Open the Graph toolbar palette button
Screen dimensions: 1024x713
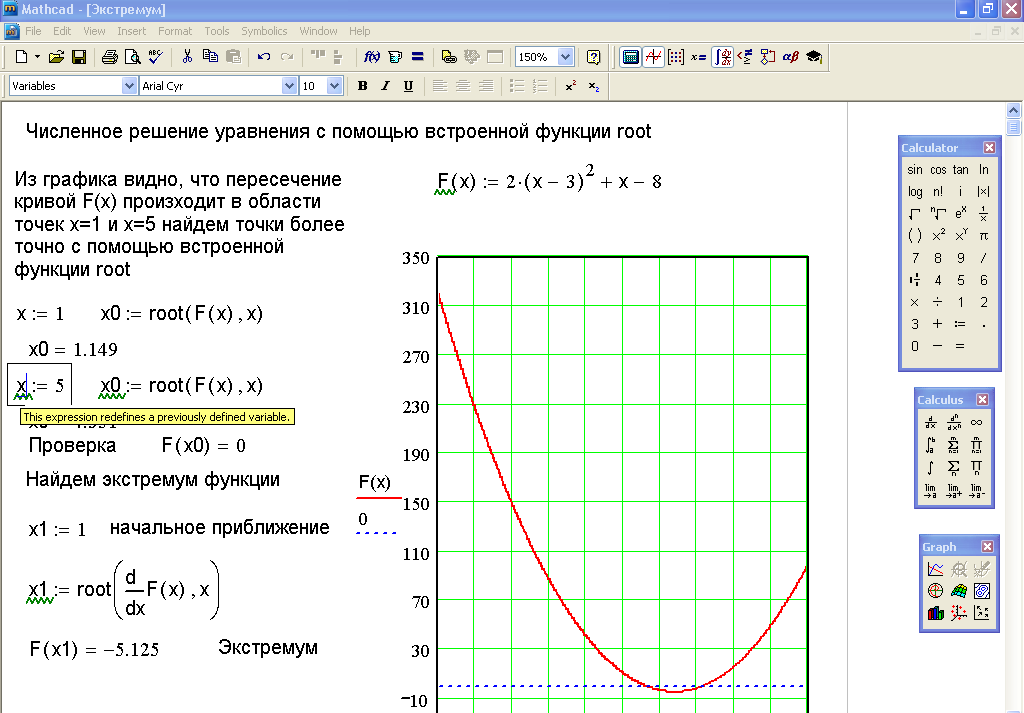coord(653,57)
